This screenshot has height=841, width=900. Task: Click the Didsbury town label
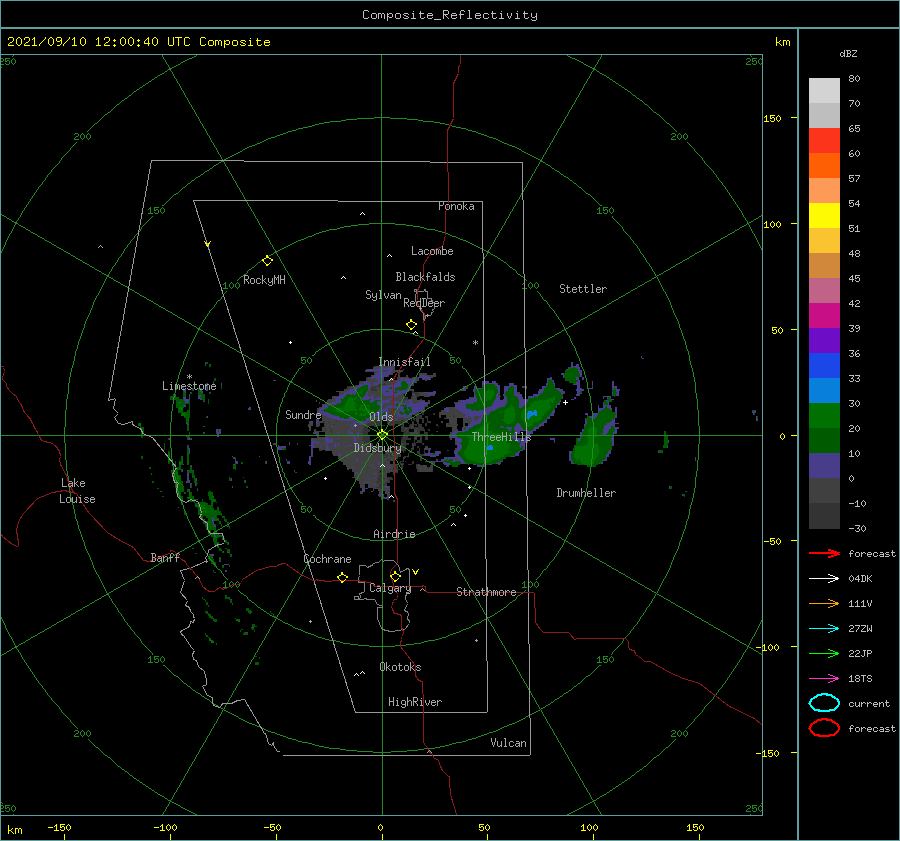tap(377, 448)
